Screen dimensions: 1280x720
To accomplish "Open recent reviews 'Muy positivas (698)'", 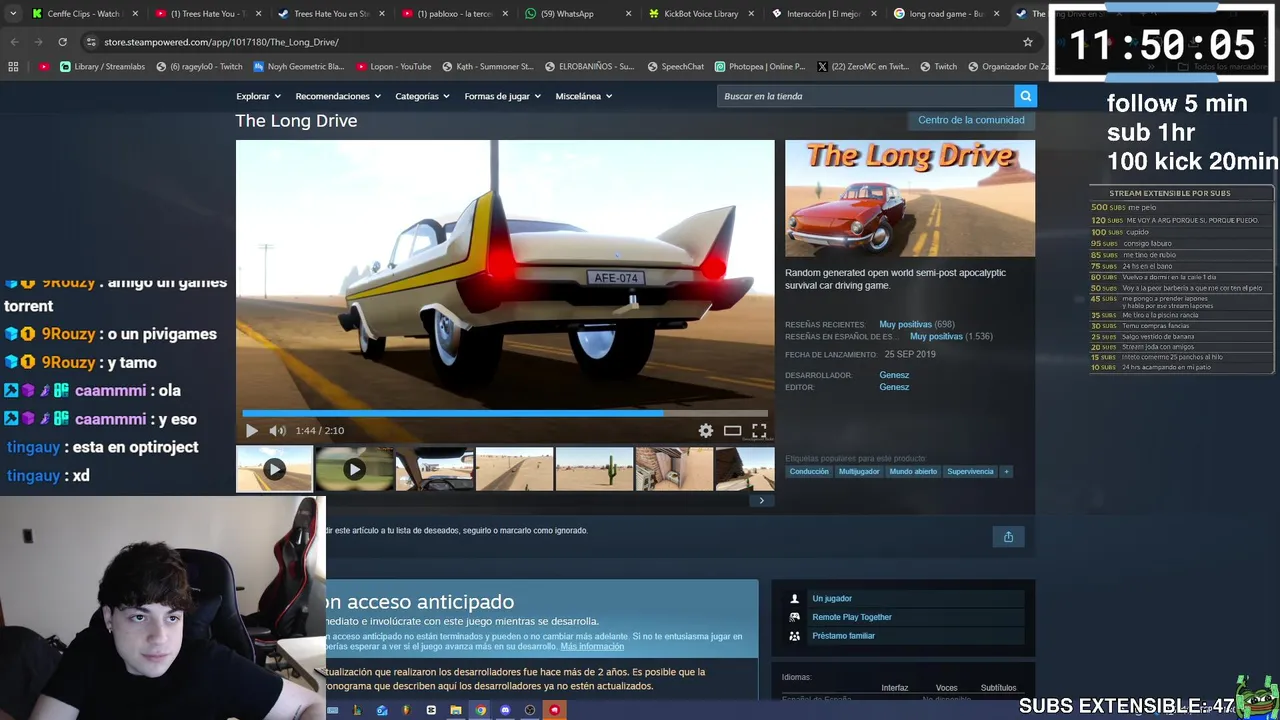I will 916,325.
